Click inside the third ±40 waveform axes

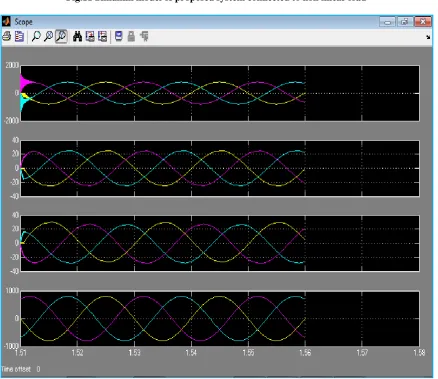220,243
